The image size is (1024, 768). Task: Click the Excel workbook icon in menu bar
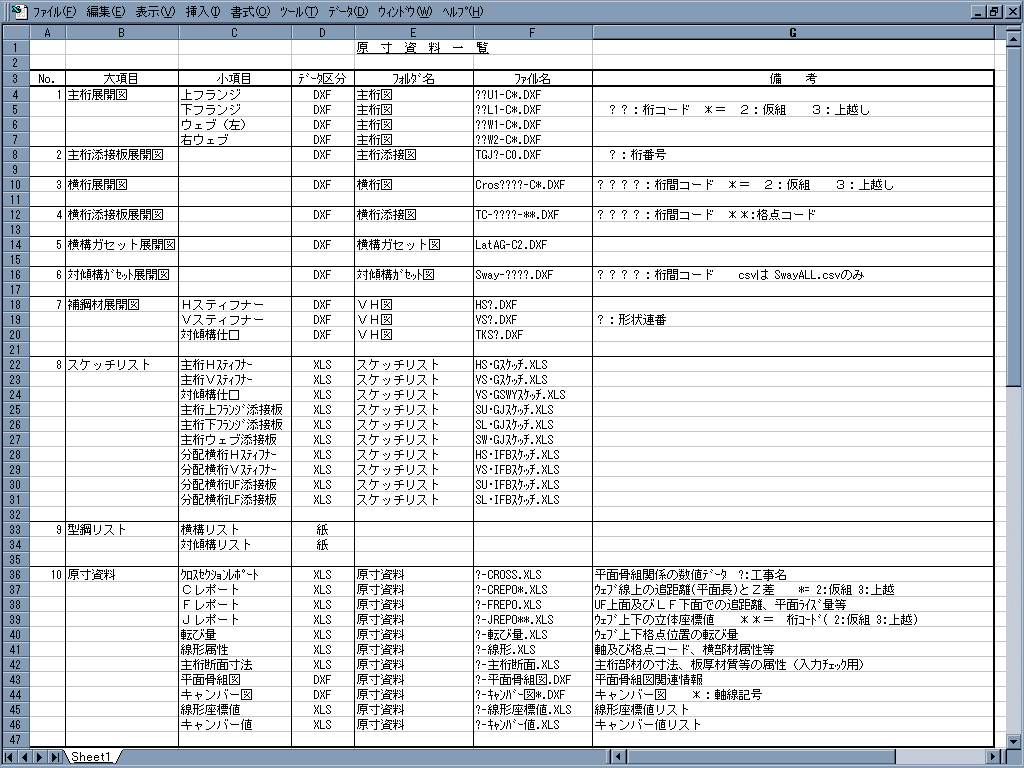pyautogui.click(x=18, y=11)
